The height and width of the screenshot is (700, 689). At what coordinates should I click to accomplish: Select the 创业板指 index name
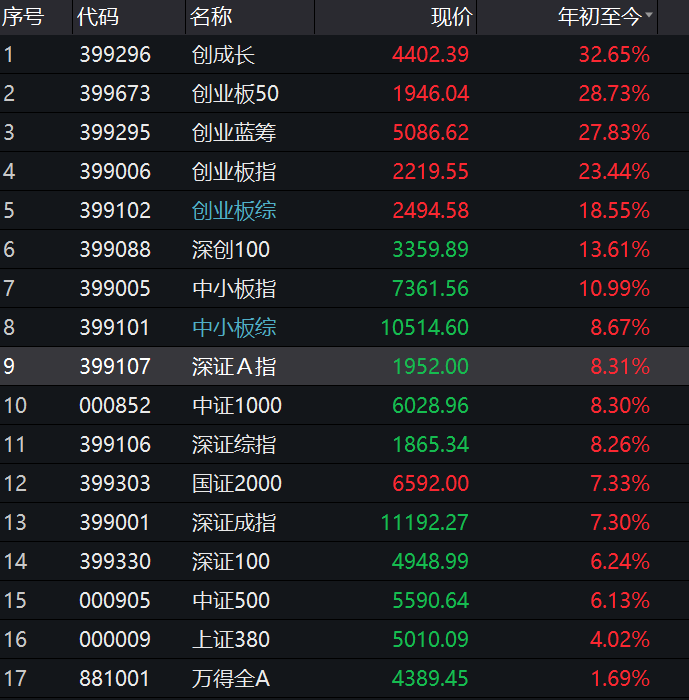coord(234,171)
